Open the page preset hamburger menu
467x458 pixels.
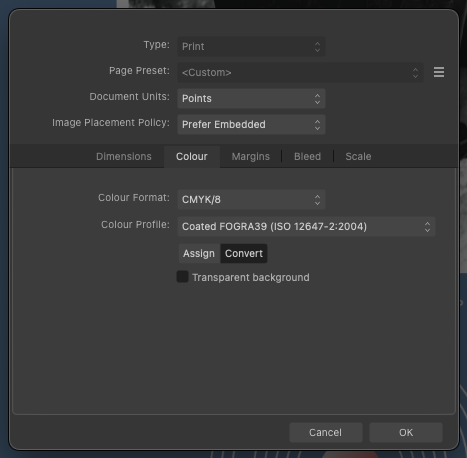point(439,72)
